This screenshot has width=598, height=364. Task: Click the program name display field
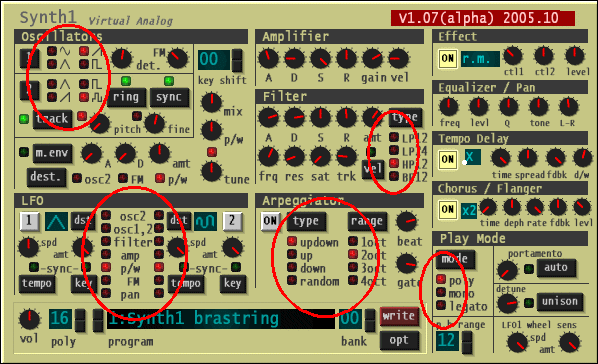click(x=221, y=319)
